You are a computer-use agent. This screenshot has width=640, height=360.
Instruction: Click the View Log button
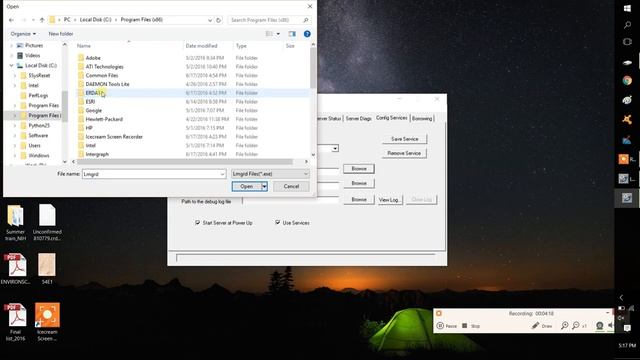[x=389, y=200]
